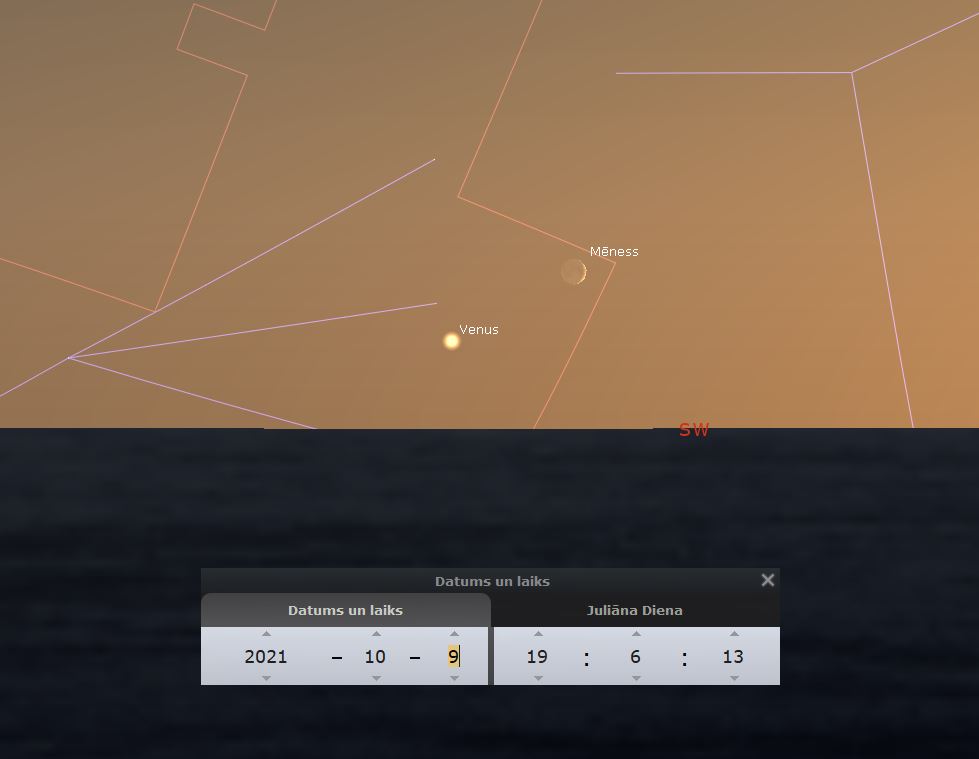Screen dimensions: 979x759
Task: Click the seconds field showing 13
Action: pyautogui.click(x=733, y=657)
